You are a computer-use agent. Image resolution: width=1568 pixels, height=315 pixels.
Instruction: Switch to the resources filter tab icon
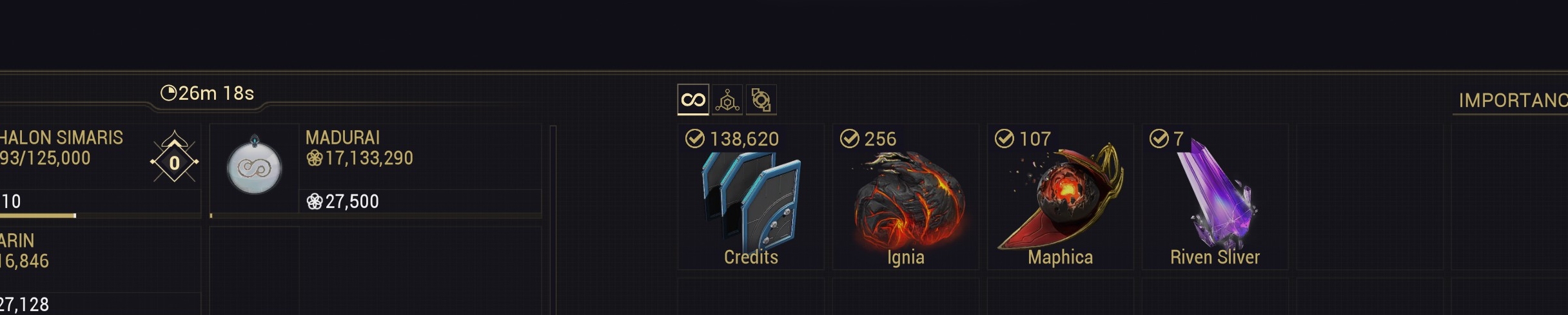(727, 100)
